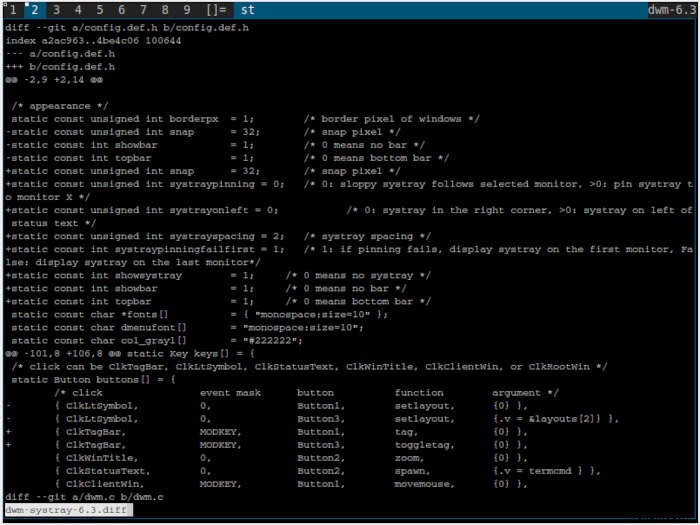Screen dimensions: 700x525
Task: Select dwm tag 8
Action: click(165, 9)
